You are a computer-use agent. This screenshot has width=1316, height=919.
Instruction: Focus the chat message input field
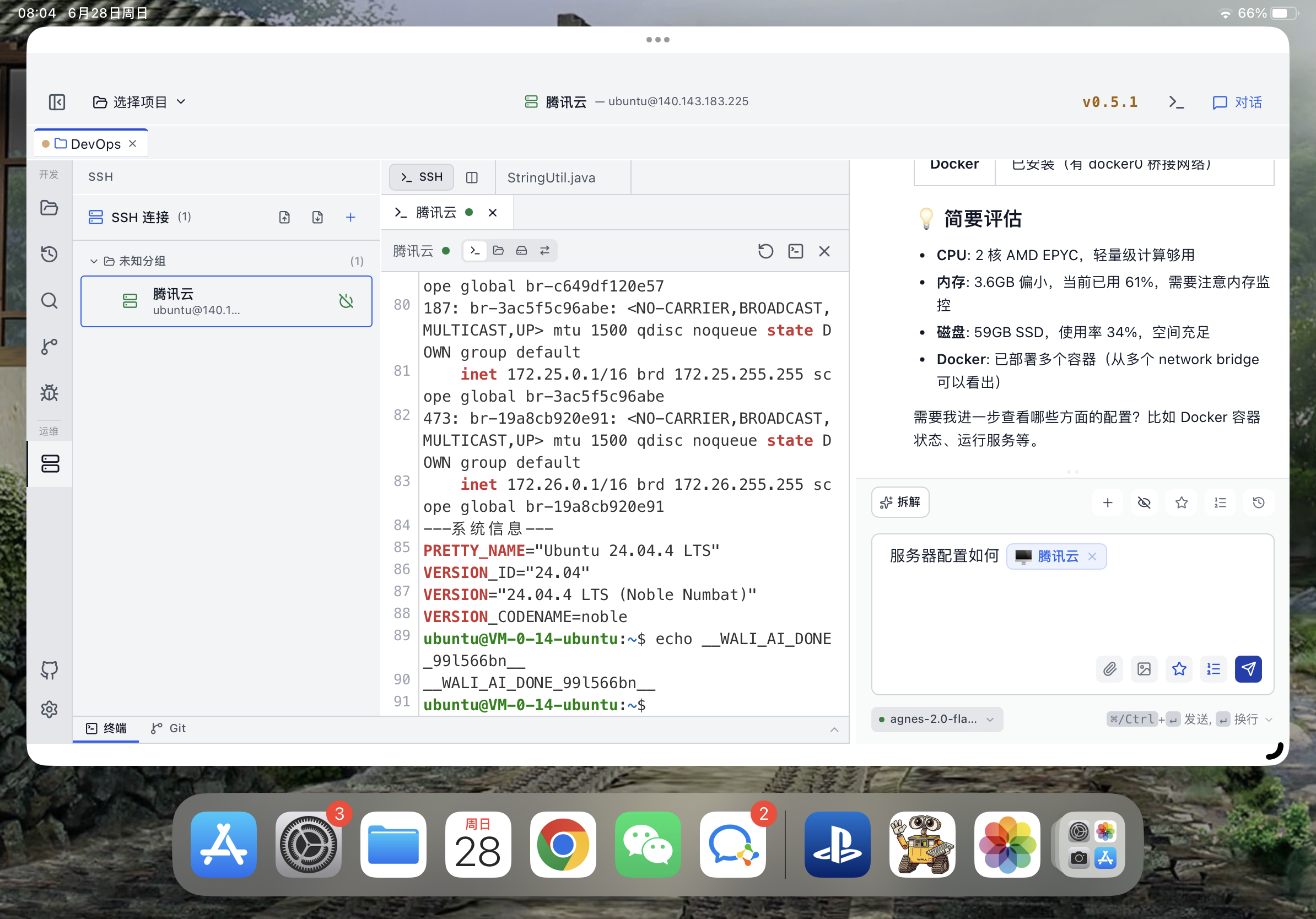tap(1072, 614)
